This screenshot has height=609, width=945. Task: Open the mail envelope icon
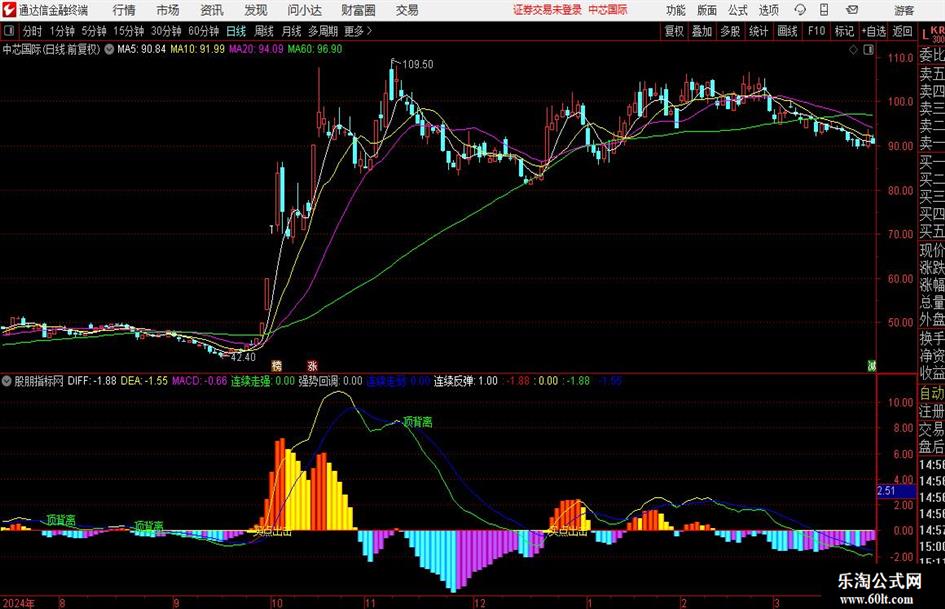pyautogui.click(x=852, y=10)
